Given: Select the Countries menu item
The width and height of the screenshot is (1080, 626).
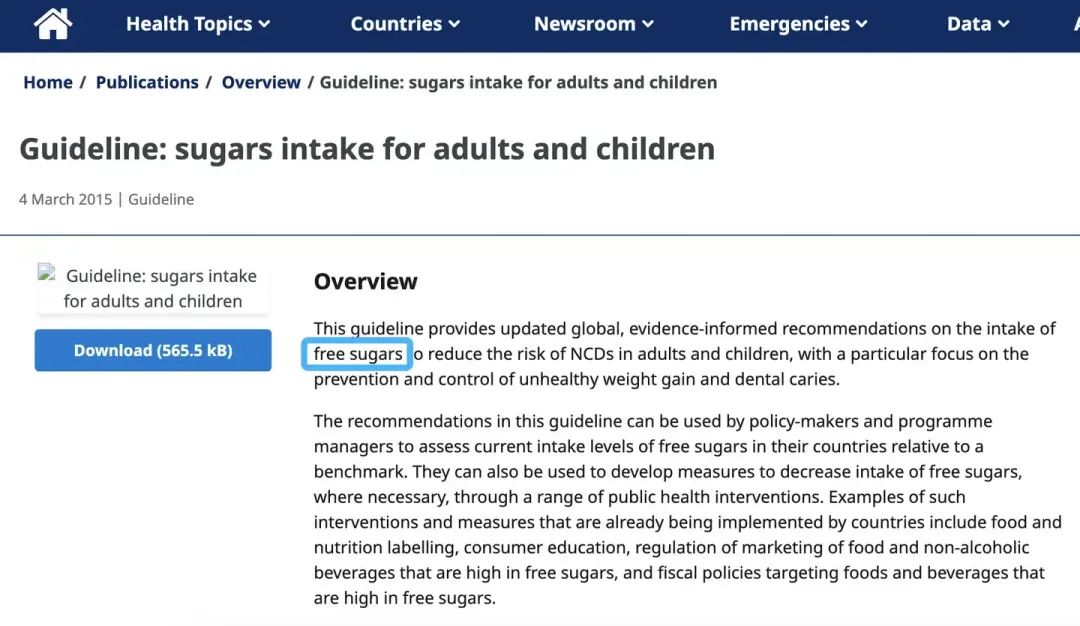Looking at the screenshot, I should [x=405, y=24].
